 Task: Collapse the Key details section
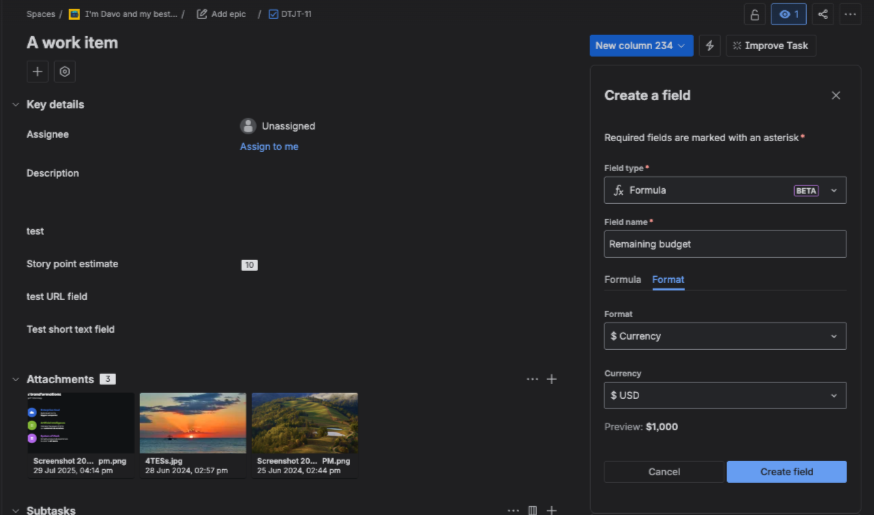coord(16,104)
